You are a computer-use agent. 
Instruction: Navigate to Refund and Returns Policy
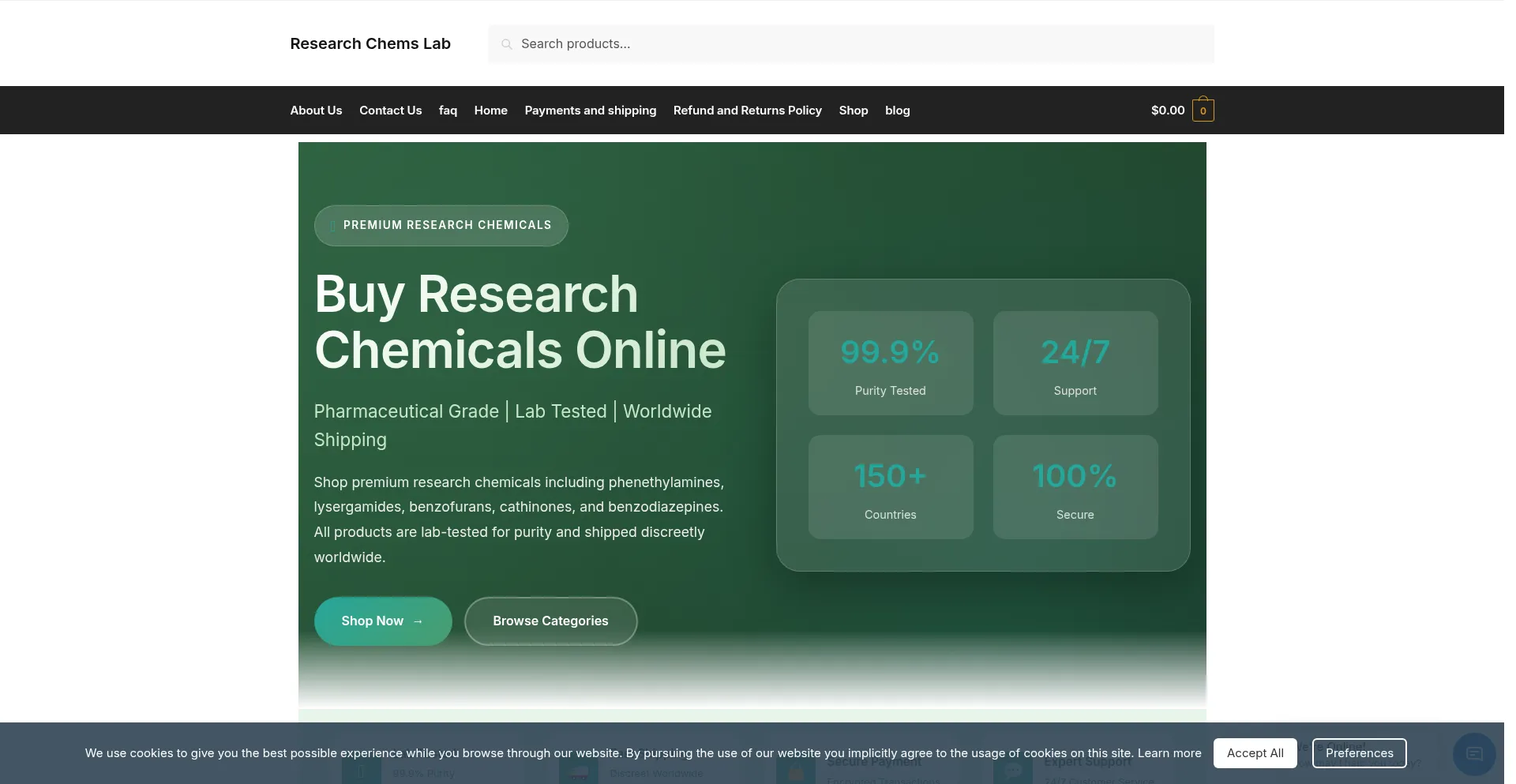(747, 110)
